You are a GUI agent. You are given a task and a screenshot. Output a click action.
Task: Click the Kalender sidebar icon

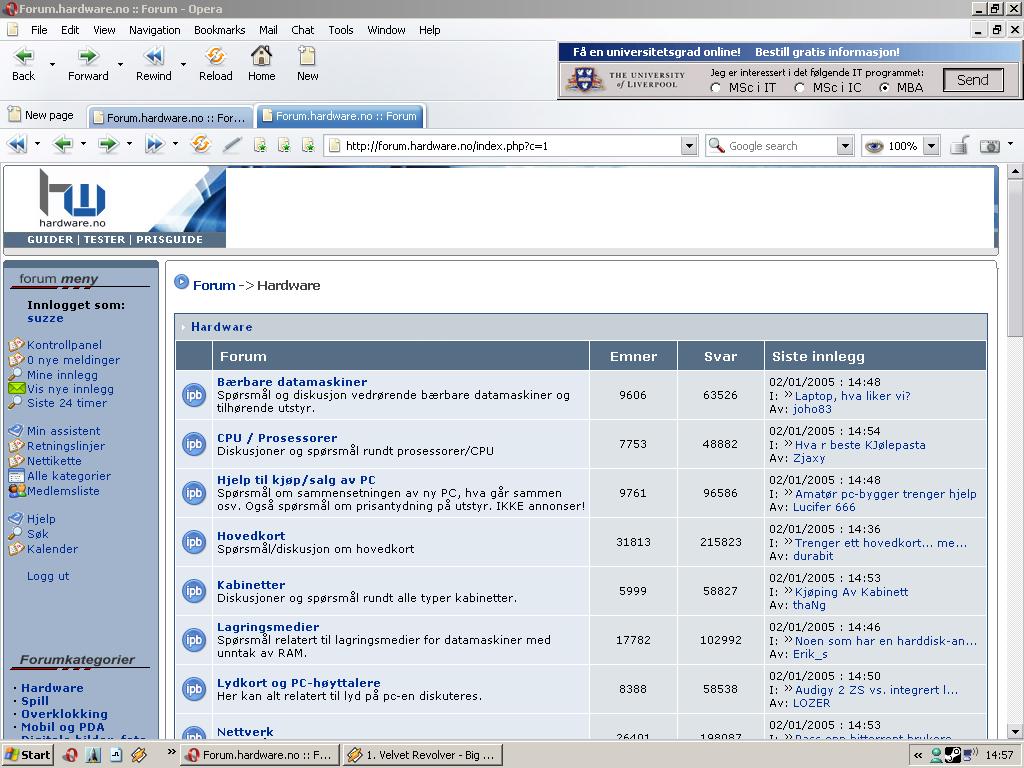tap(16, 549)
